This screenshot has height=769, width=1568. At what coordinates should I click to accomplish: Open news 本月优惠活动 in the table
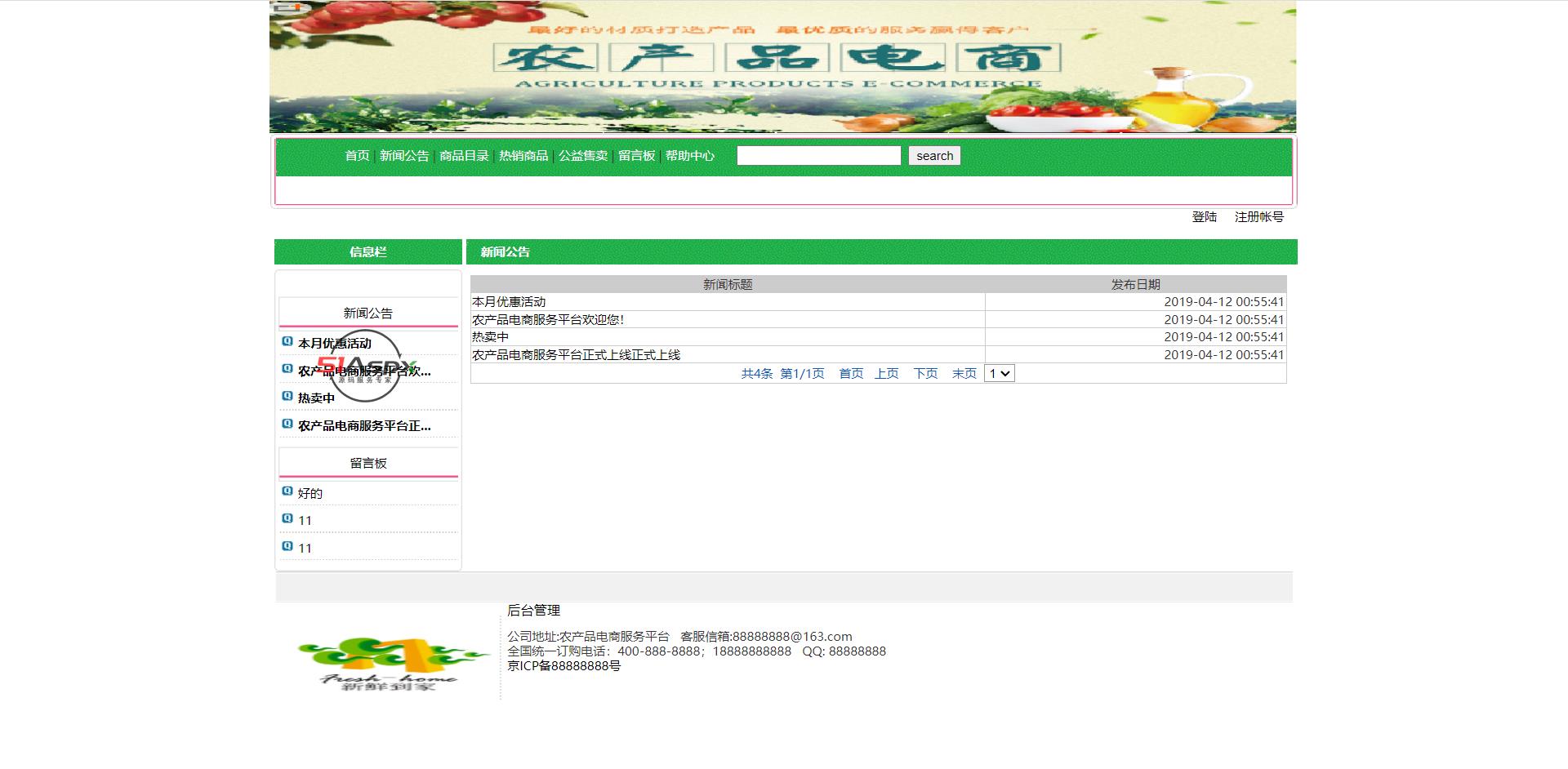[x=509, y=302]
